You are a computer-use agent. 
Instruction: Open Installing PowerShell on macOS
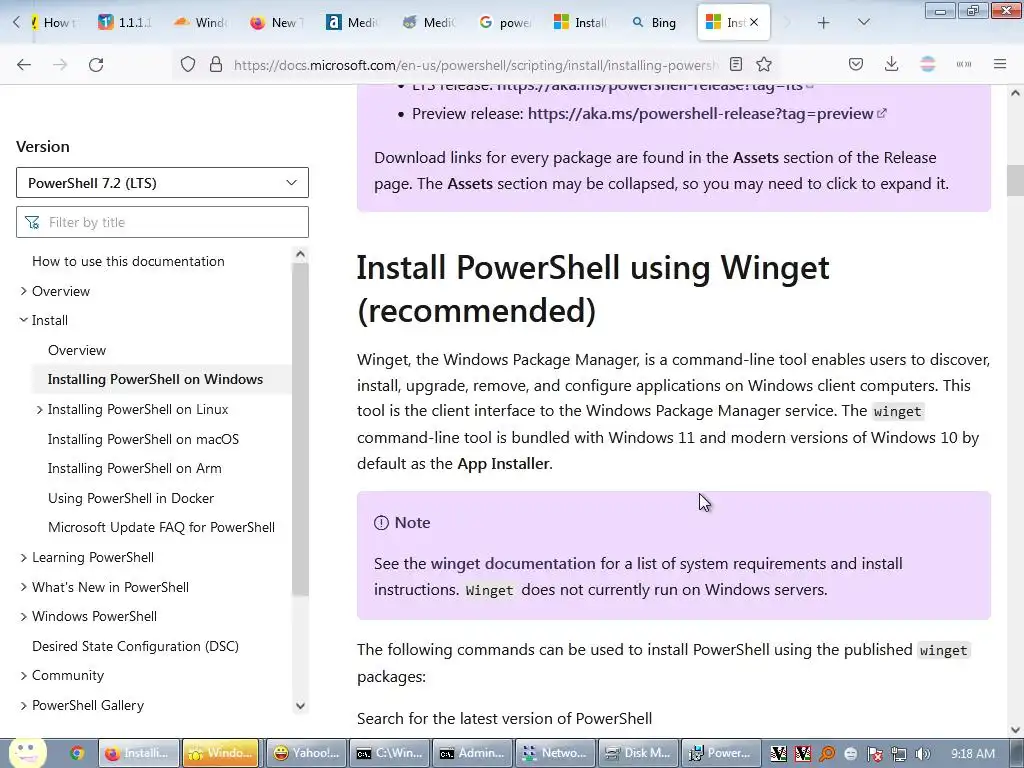(143, 439)
